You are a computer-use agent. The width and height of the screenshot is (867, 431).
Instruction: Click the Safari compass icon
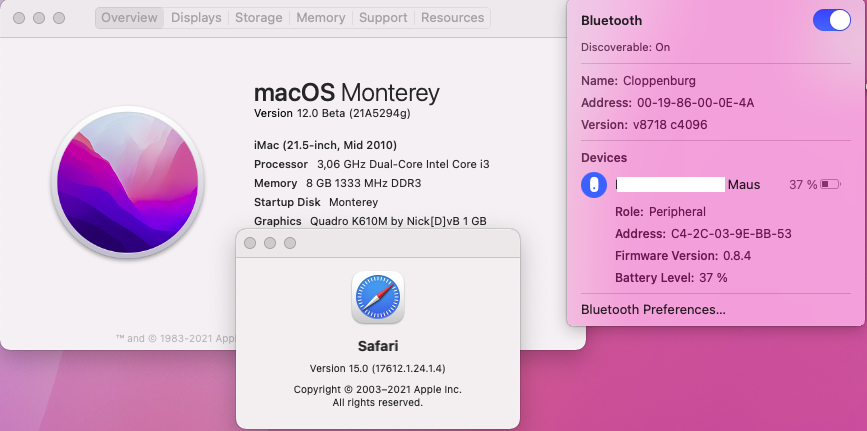tap(378, 297)
